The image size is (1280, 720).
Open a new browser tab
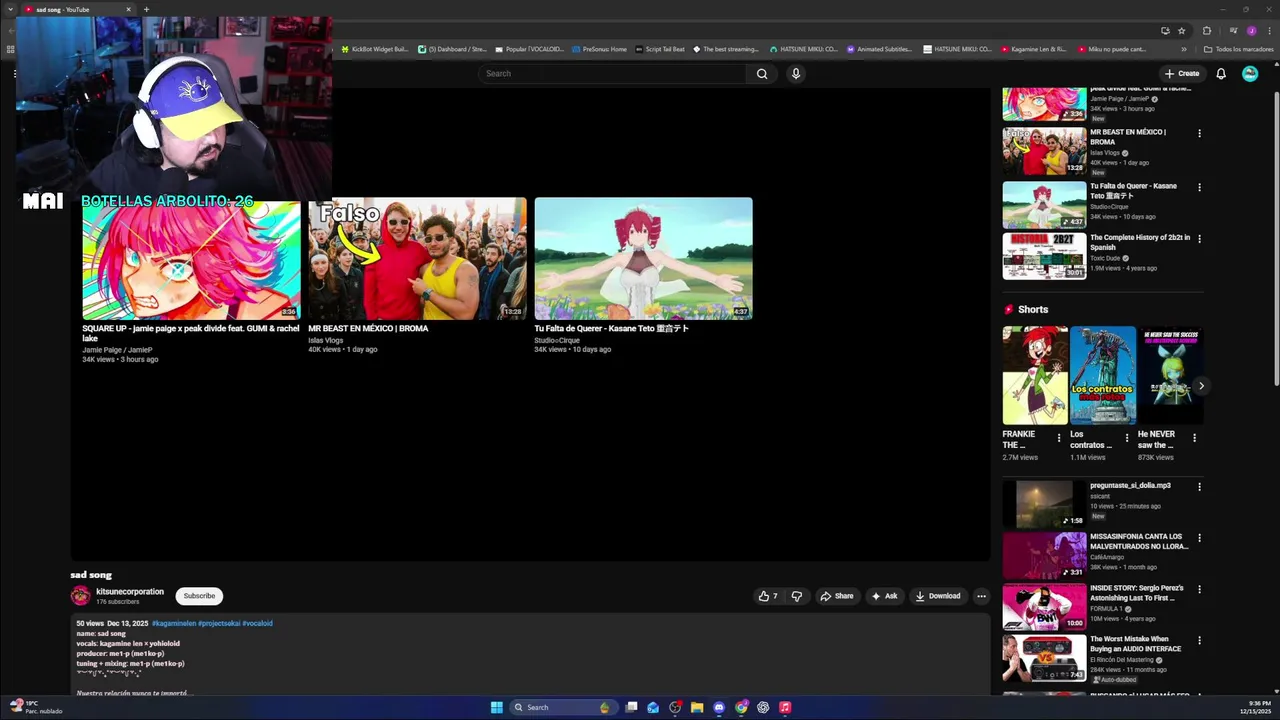coord(146,9)
